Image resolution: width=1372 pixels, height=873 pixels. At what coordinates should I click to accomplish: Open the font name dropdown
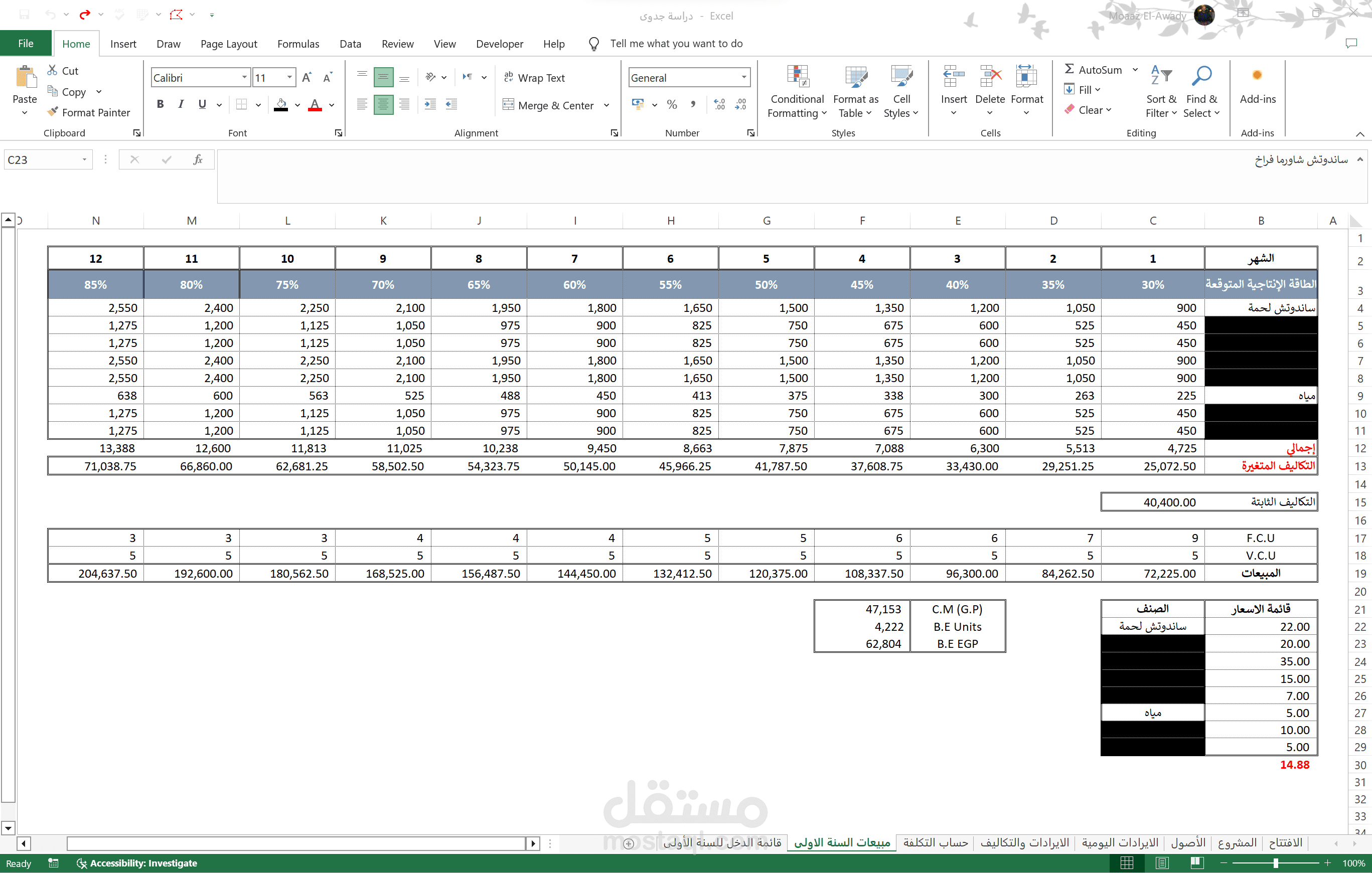click(x=244, y=77)
